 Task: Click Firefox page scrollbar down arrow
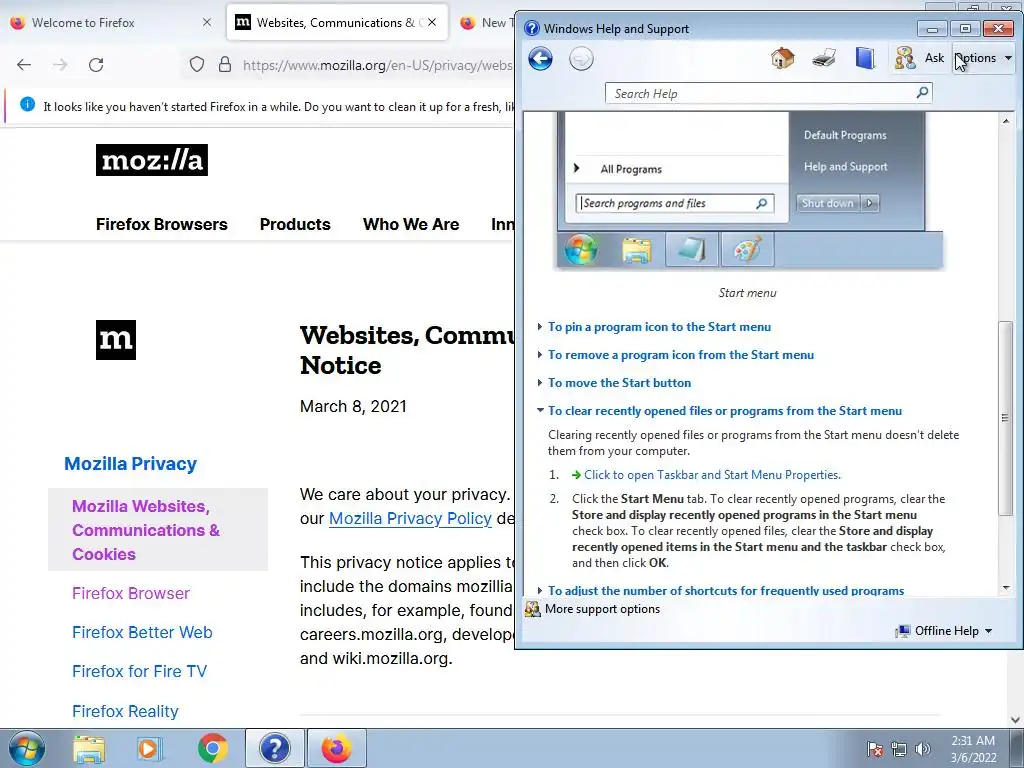[1016, 720]
